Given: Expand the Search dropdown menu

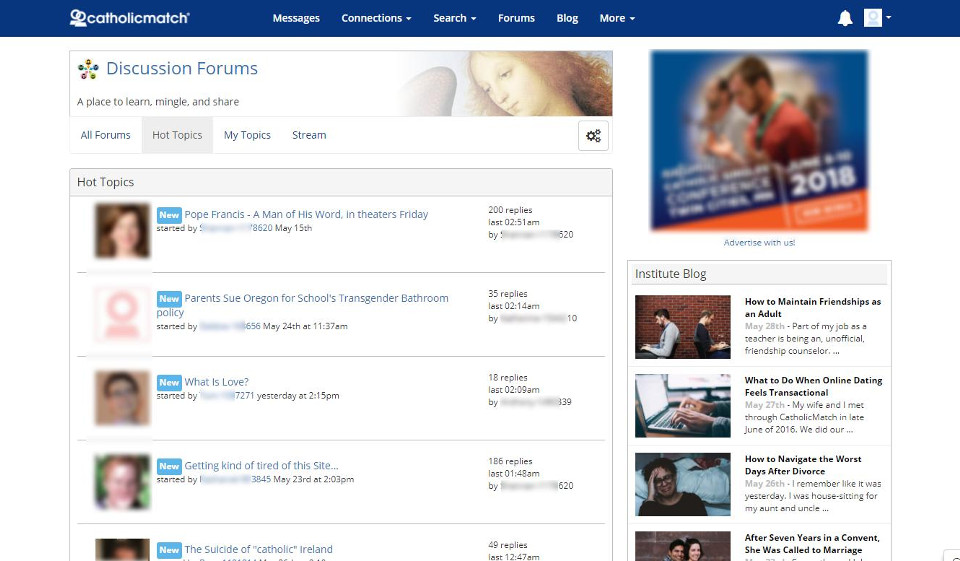Looking at the screenshot, I should (x=454, y=18).
